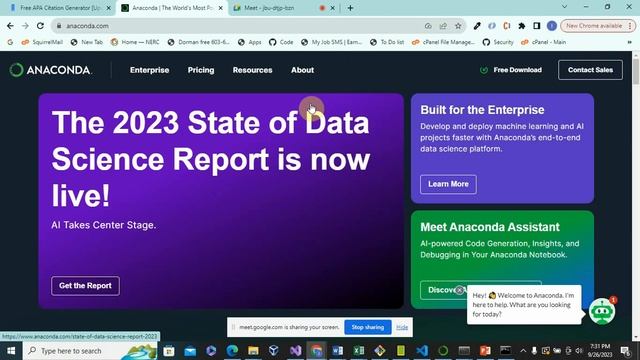Viewport: 640px width, 360px height.
Task: Open the About menu
Action: click(x=302, y=70)
